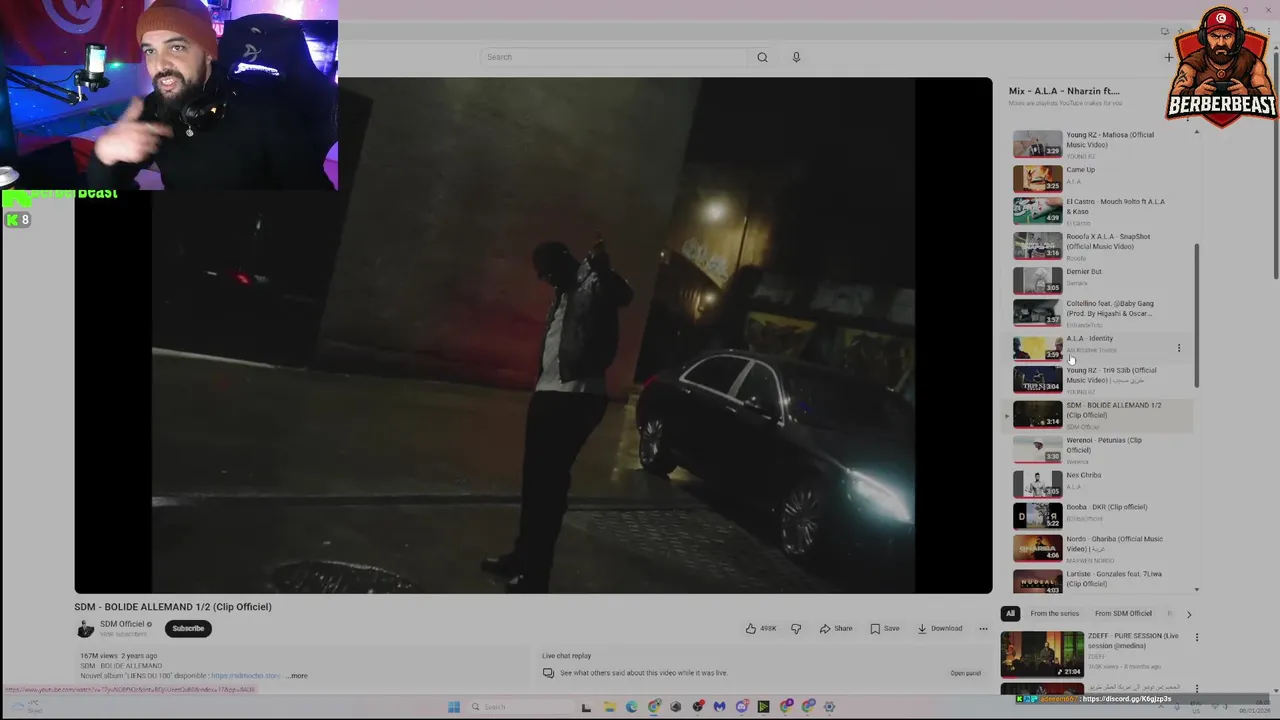The width and height of the screenshot is (1280, 720).
Task: Click playlist panel scrollbar
Action: click(x=1196, y=315)
